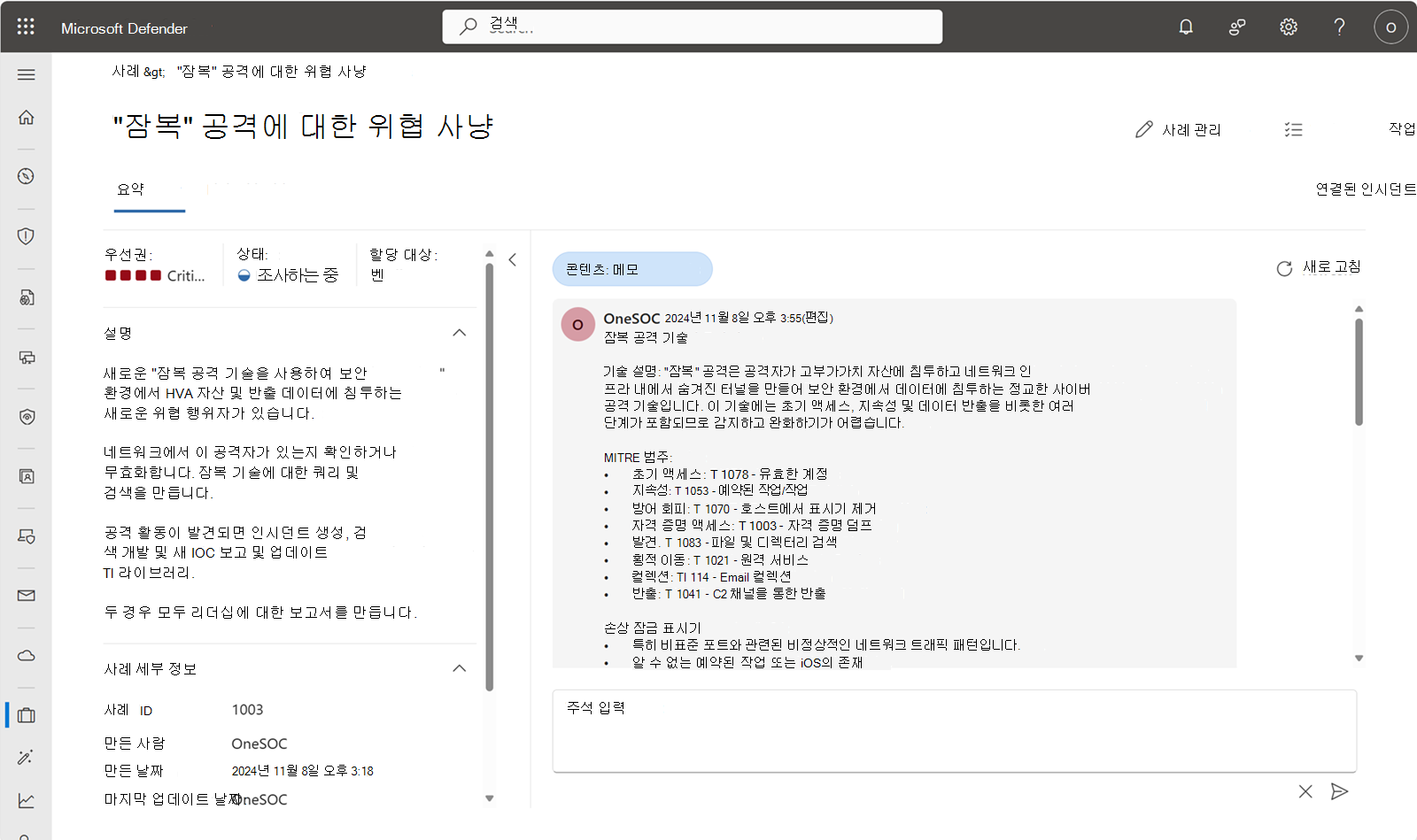1417x840 pixels.
Task: Click the (편집) edit link on note
Action: point(817,318)
